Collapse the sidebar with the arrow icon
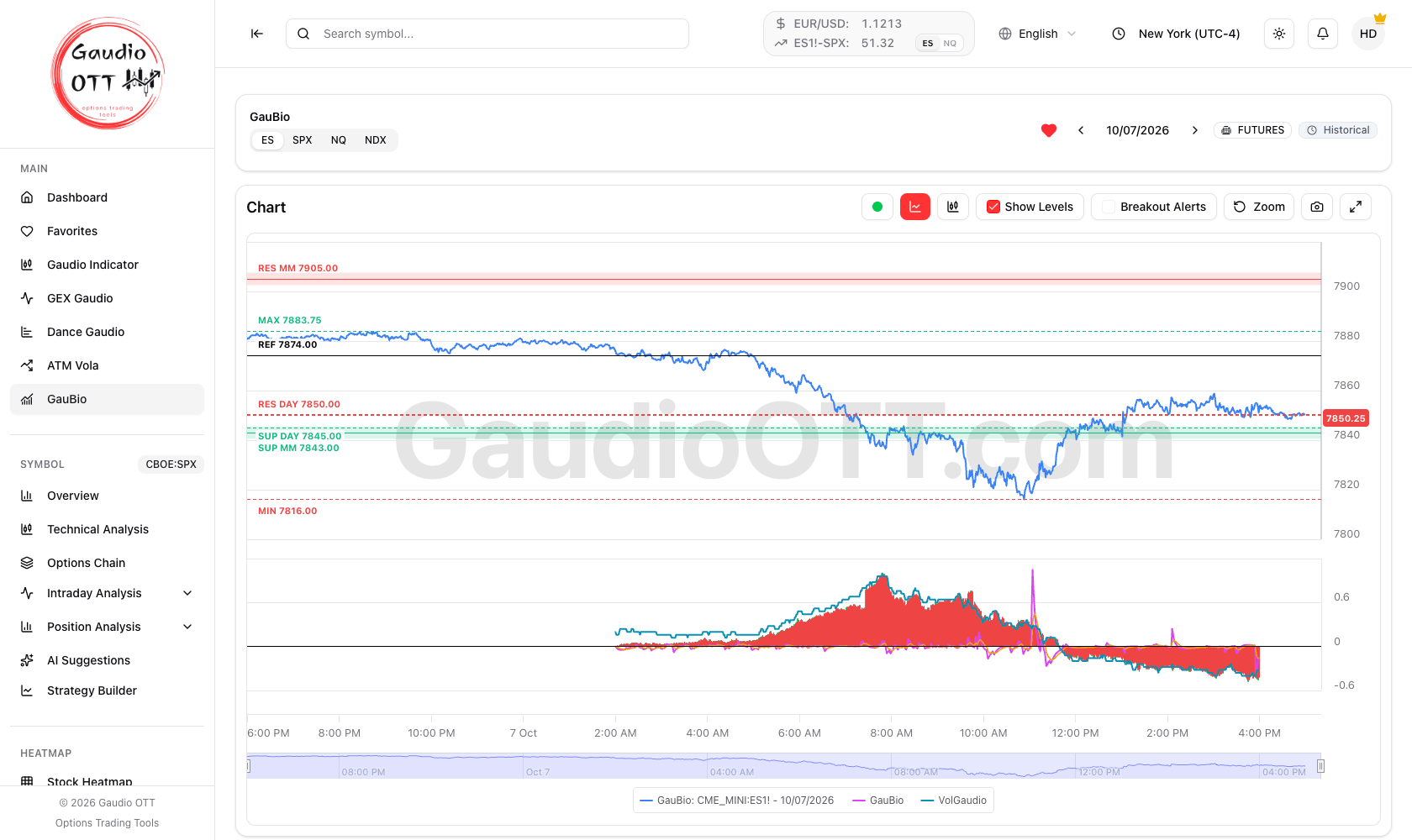The image size is (1412, 840). 257,34
